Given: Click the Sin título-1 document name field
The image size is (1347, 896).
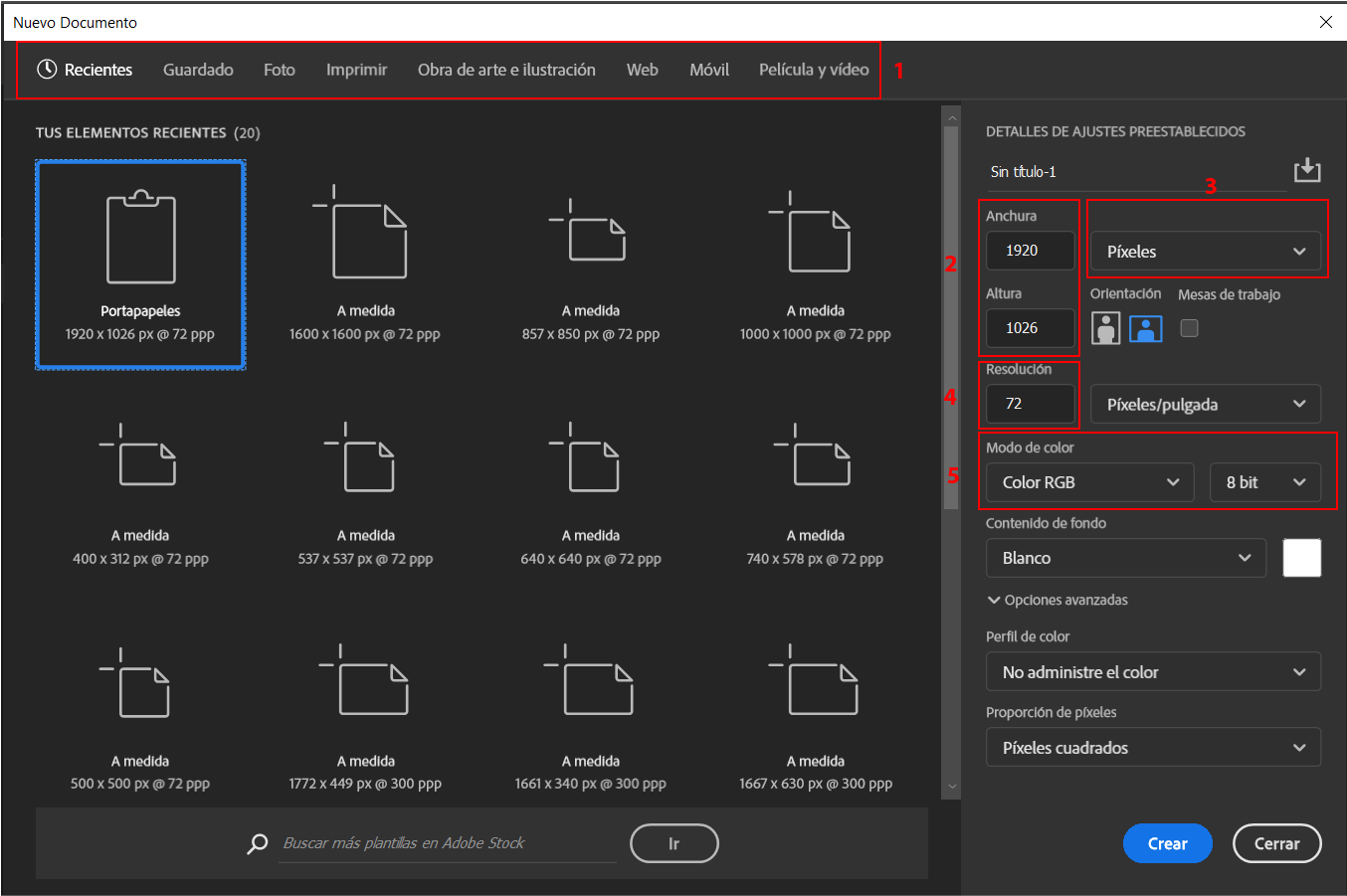Looking at the screenshot, I should (1136, 172).
